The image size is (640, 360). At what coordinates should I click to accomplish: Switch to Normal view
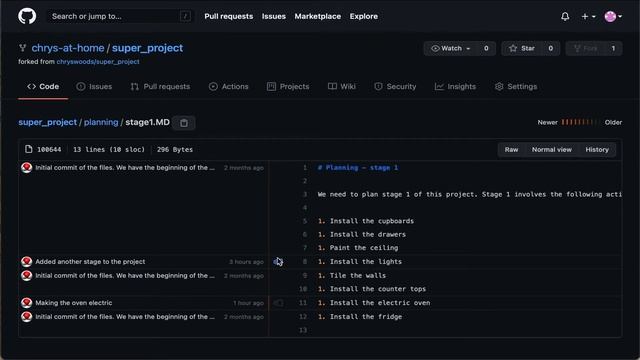point(551,149)
